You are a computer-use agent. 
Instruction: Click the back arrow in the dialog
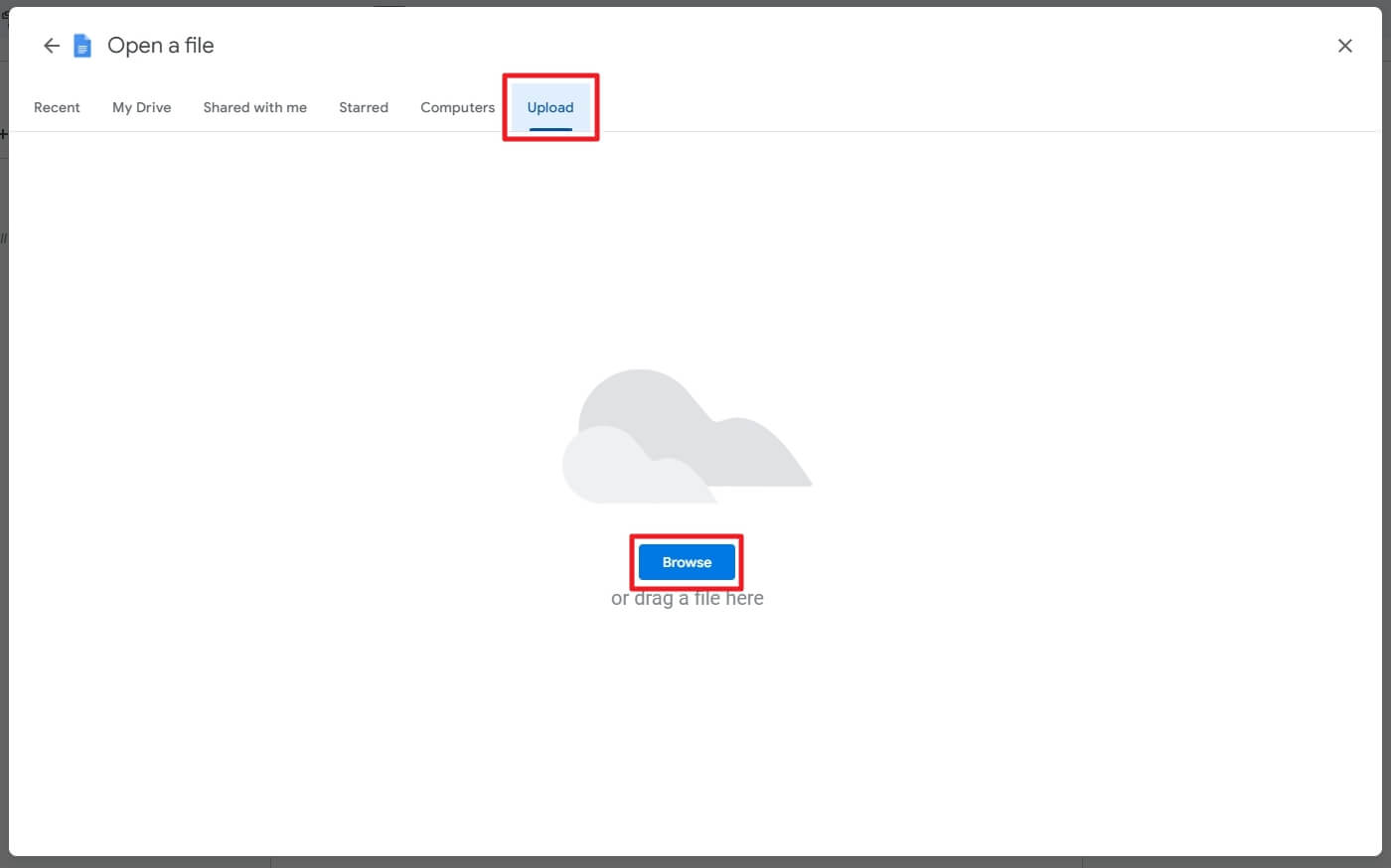coord(51,45)
